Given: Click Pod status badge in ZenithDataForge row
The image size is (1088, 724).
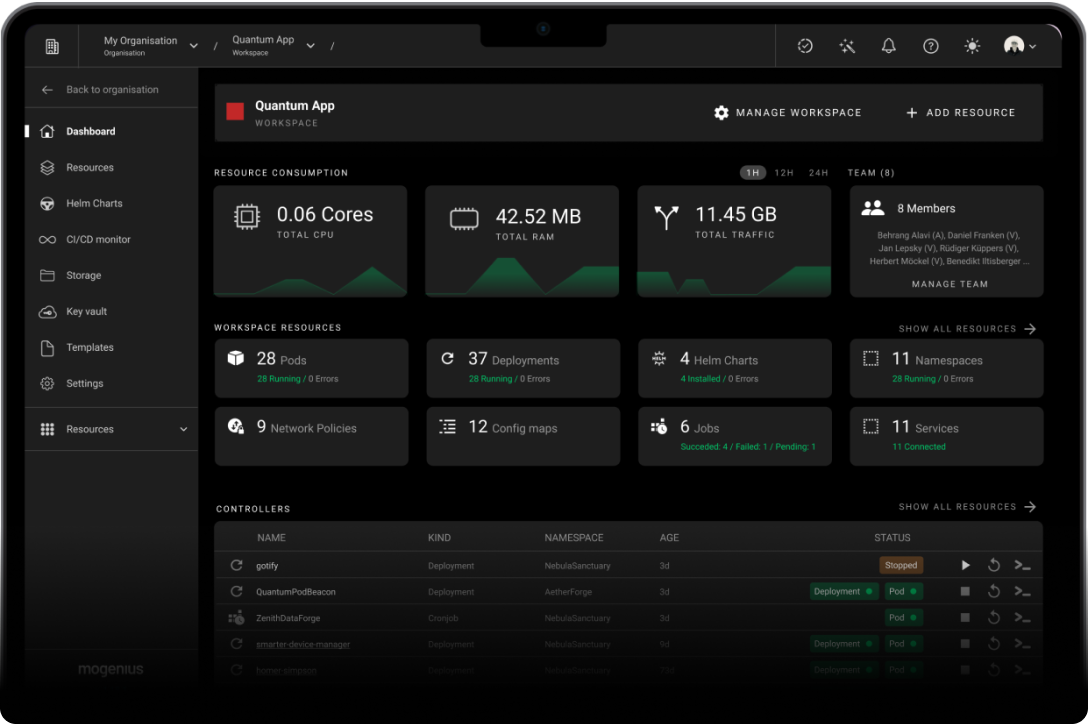Looking at the screenshot, I should pyautogui.click(x=903, y=617).
